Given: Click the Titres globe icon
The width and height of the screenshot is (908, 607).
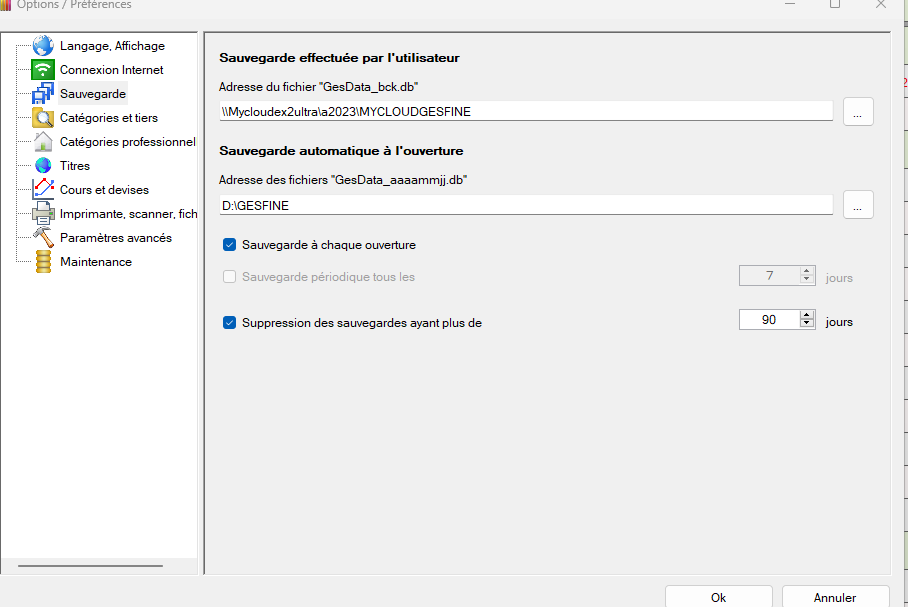Looking at the screenshot, I should pos(43,166).
